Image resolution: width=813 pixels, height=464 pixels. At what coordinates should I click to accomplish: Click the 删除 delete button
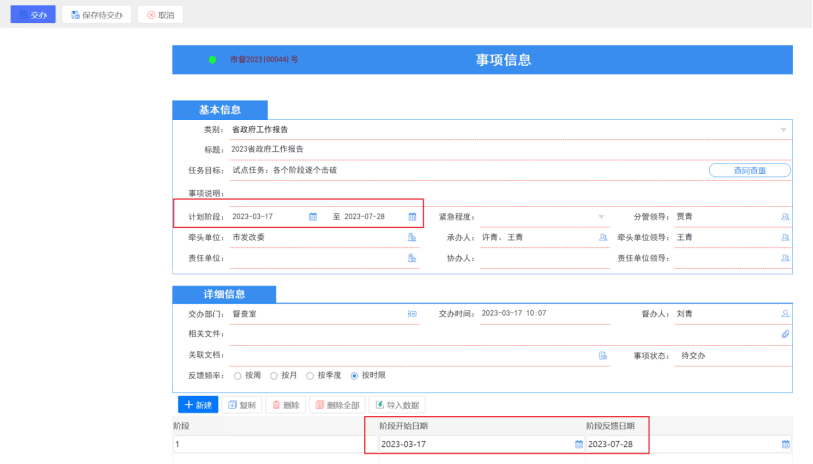[286, 405]
